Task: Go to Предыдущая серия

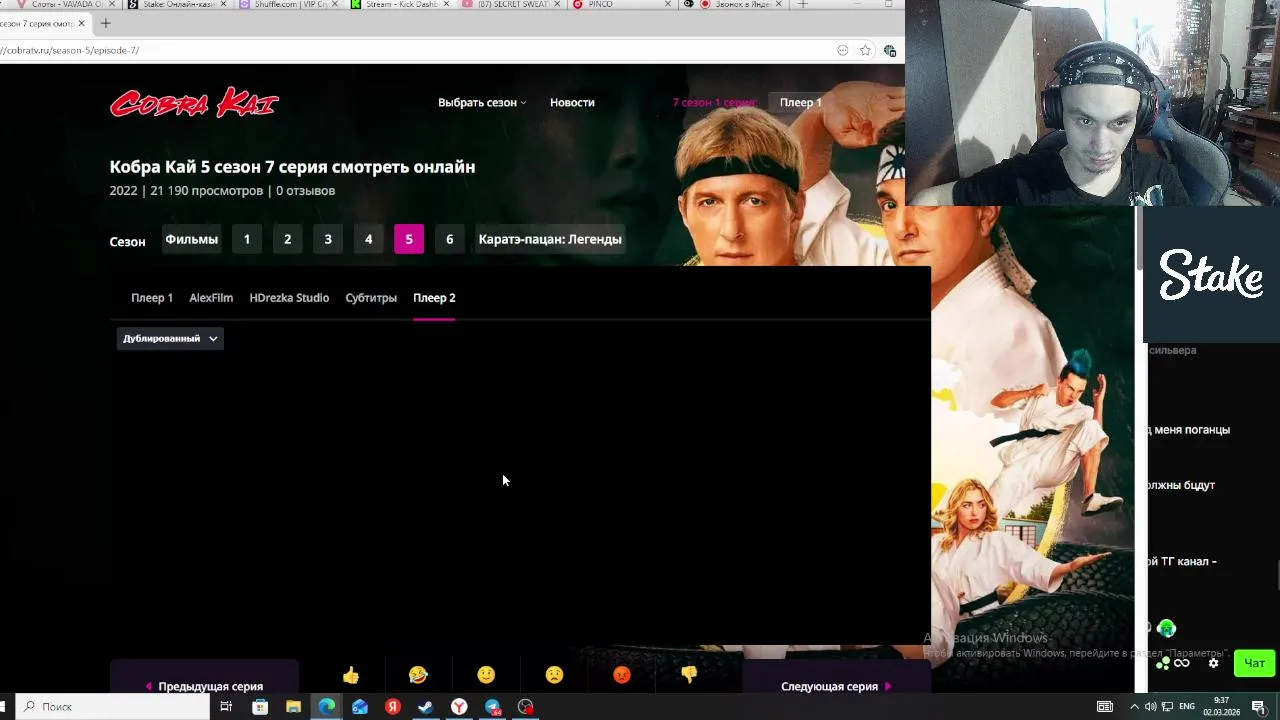Action: click(204, 686)
